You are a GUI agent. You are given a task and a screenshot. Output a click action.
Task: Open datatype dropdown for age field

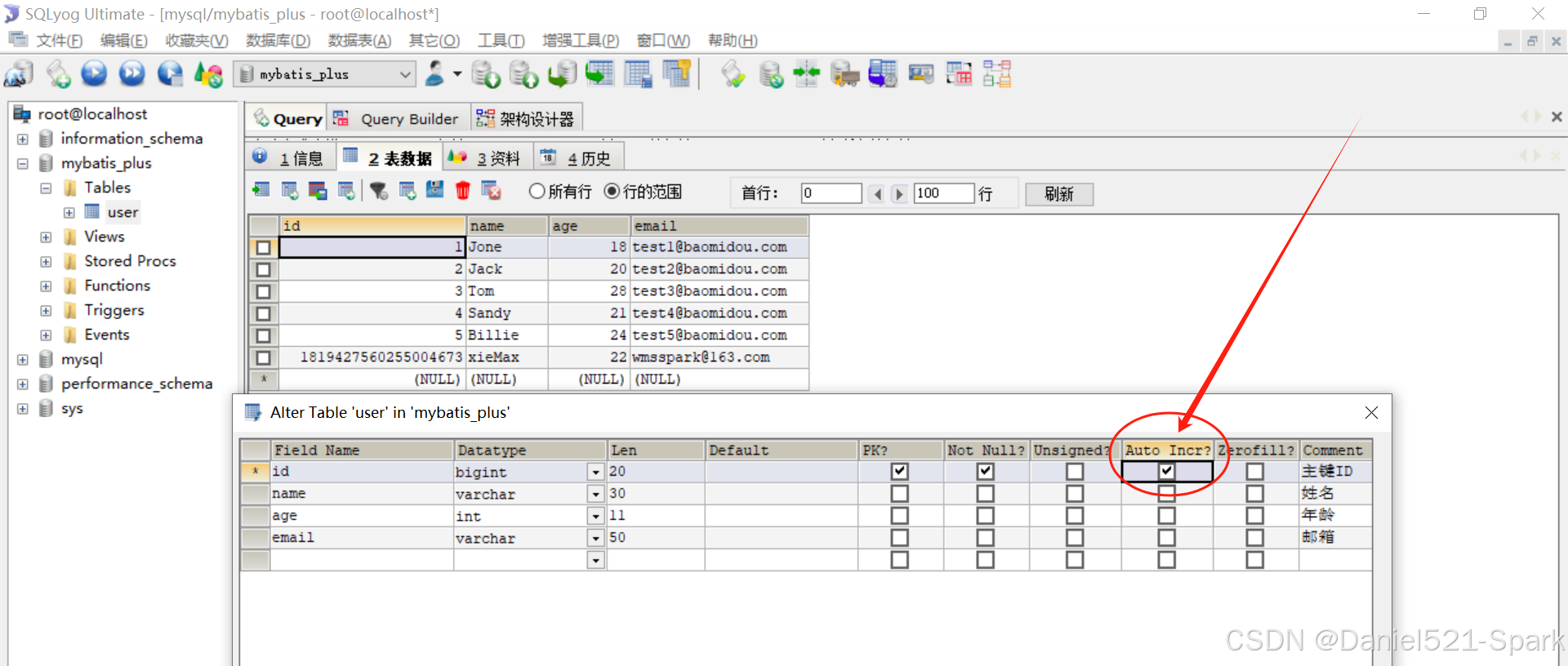point(595,516)
